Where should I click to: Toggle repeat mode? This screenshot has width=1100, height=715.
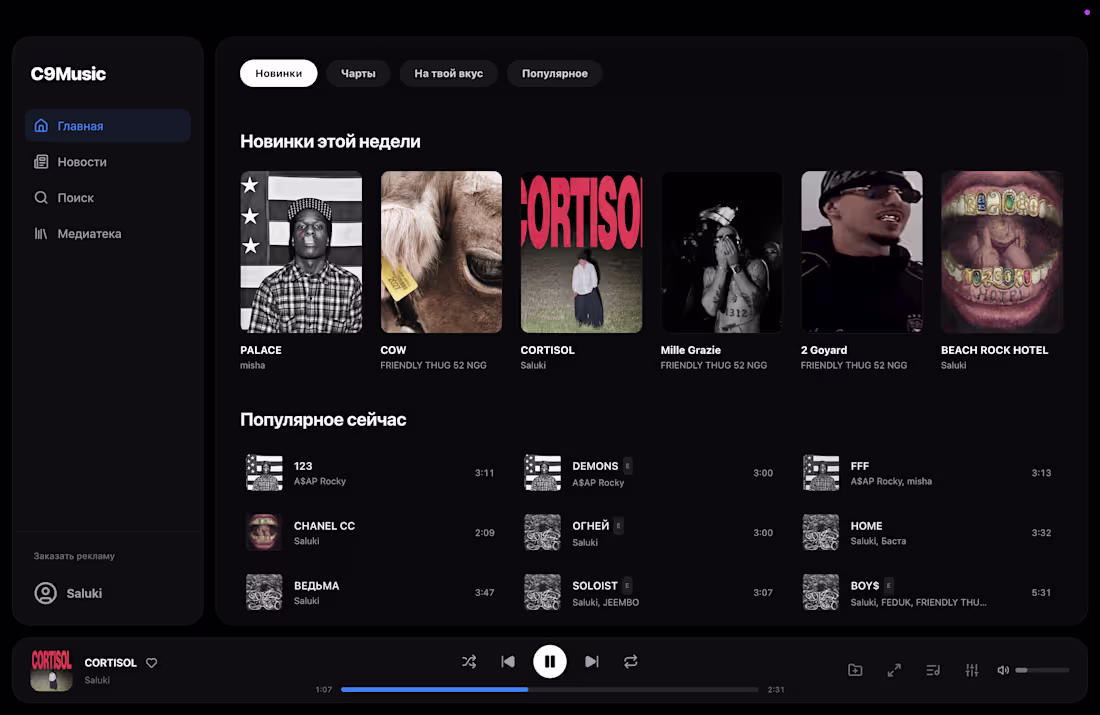(631, 661)
